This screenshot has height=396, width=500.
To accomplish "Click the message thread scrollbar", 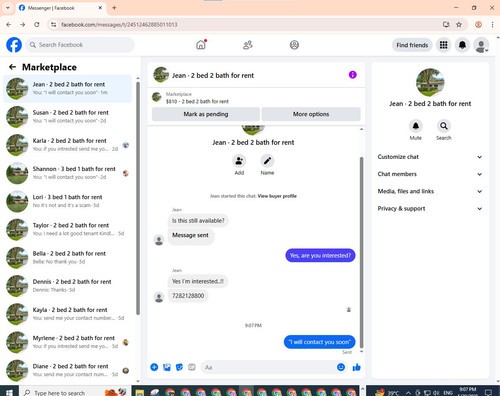I will coord(361,252).
